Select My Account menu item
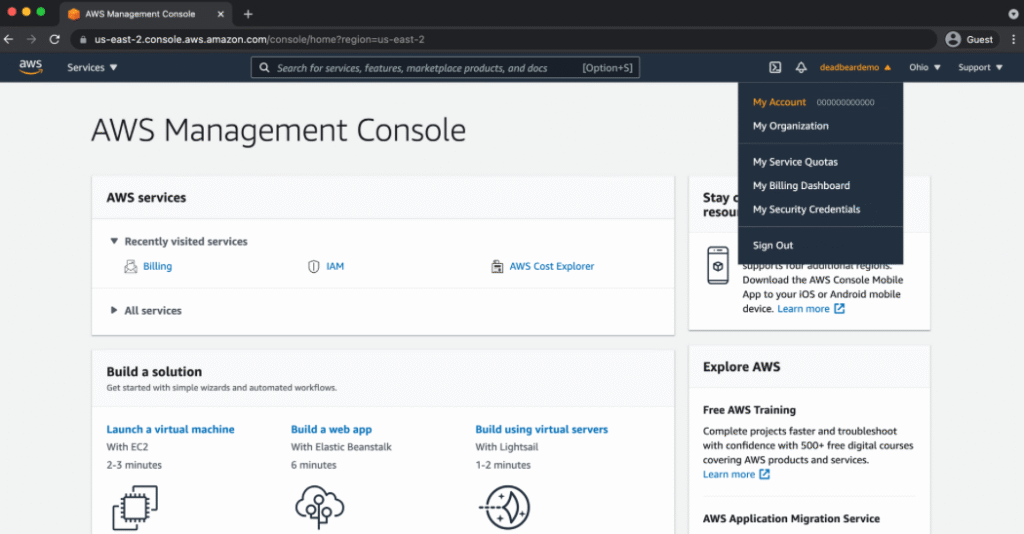This screenshot has width=1024, height=534. pos(779,102)
